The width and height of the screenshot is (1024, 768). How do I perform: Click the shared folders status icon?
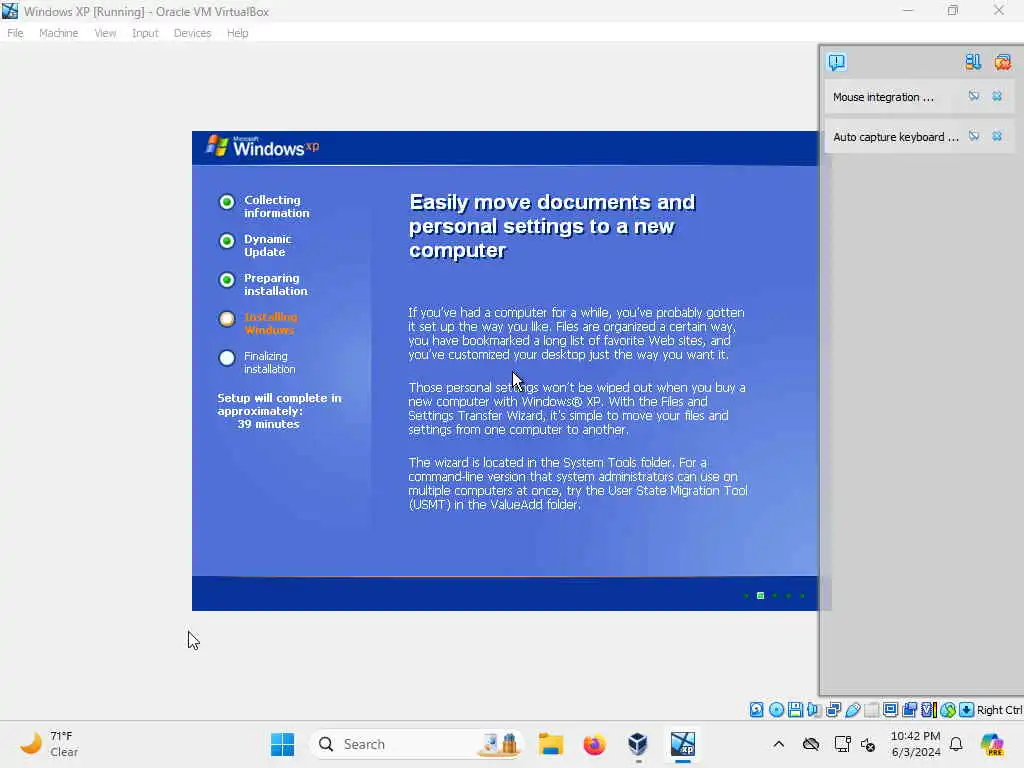coord(871,710)
